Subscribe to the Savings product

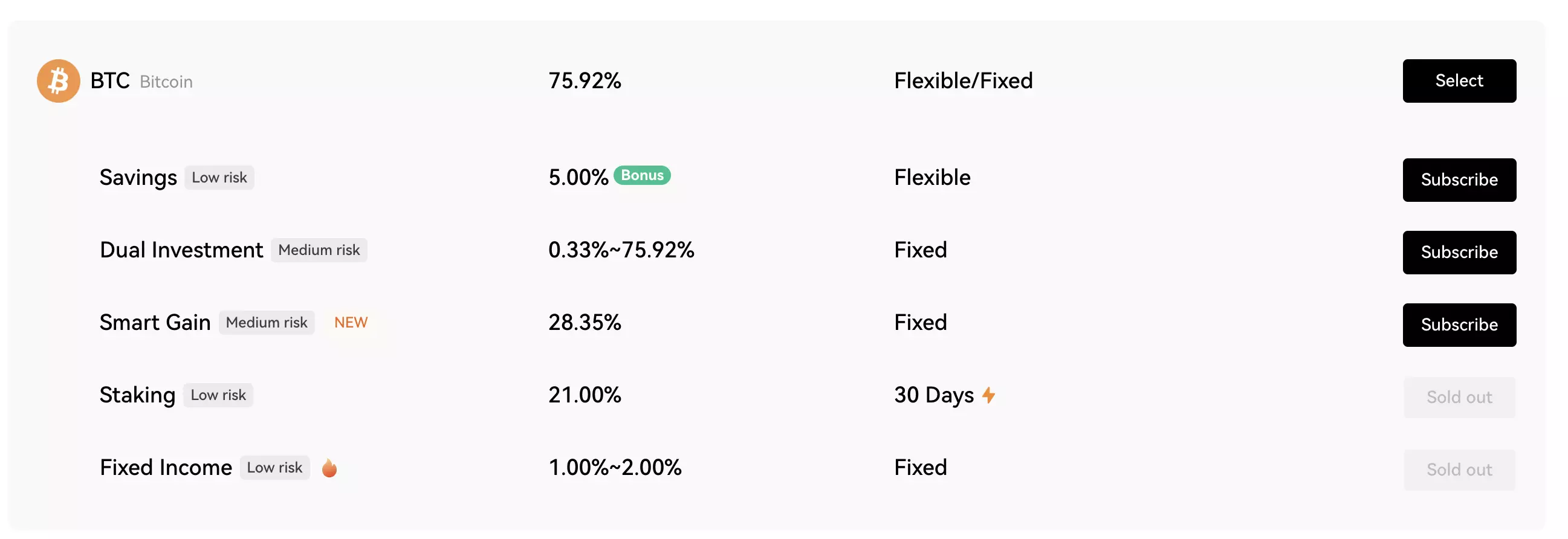[x=1459, y=180]
